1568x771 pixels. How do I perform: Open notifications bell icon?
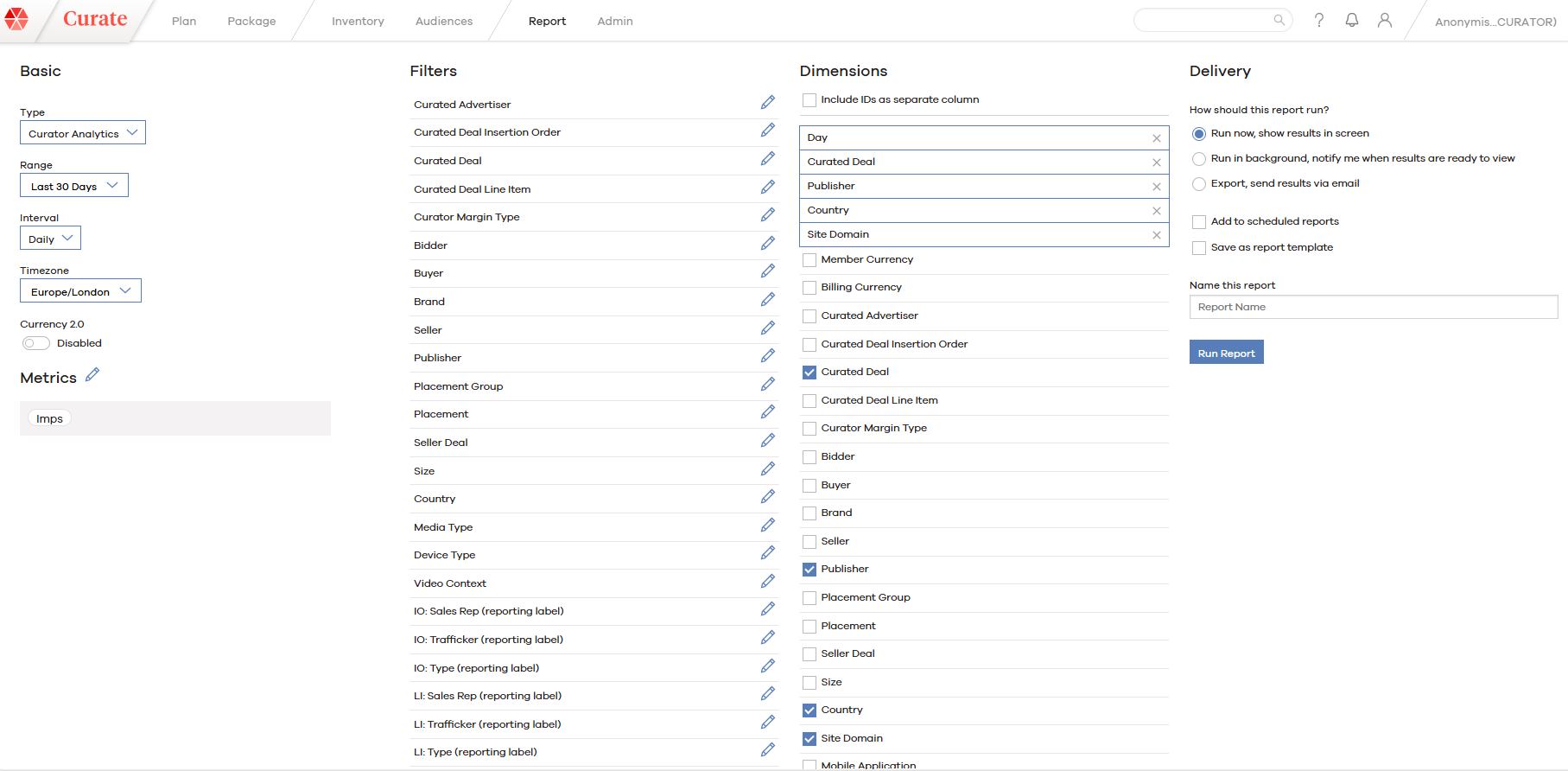point(1351,20)
